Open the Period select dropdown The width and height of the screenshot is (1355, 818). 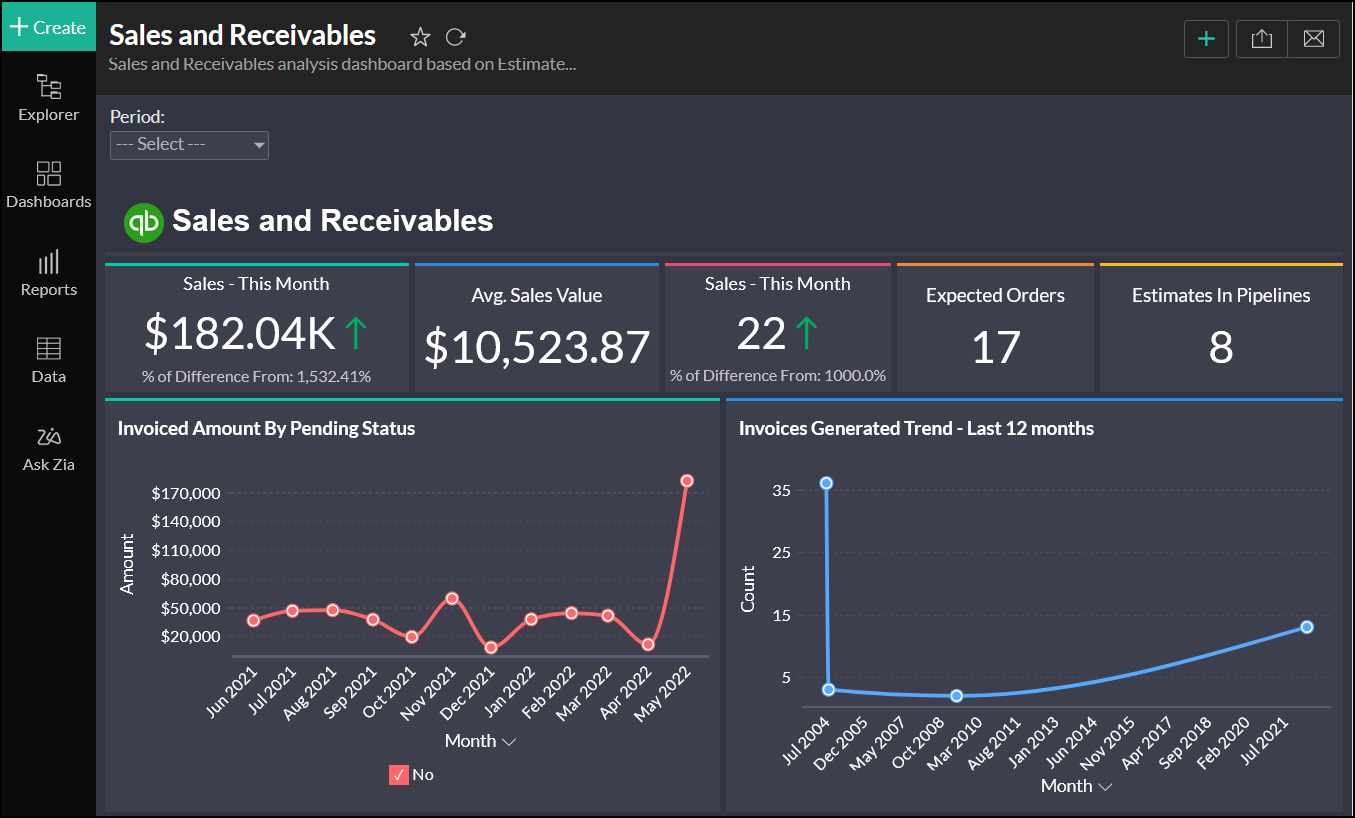189,145
